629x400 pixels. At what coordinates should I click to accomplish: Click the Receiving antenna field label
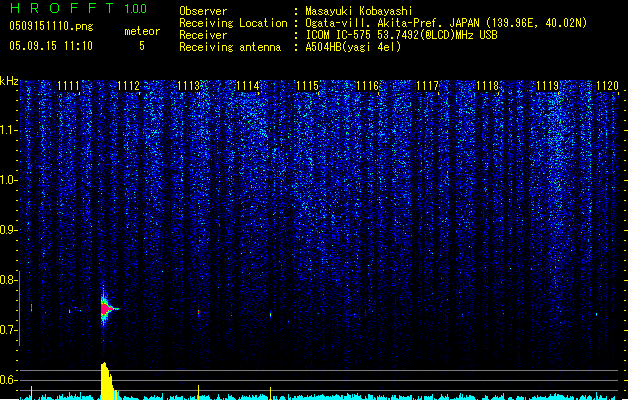point(230,47)
